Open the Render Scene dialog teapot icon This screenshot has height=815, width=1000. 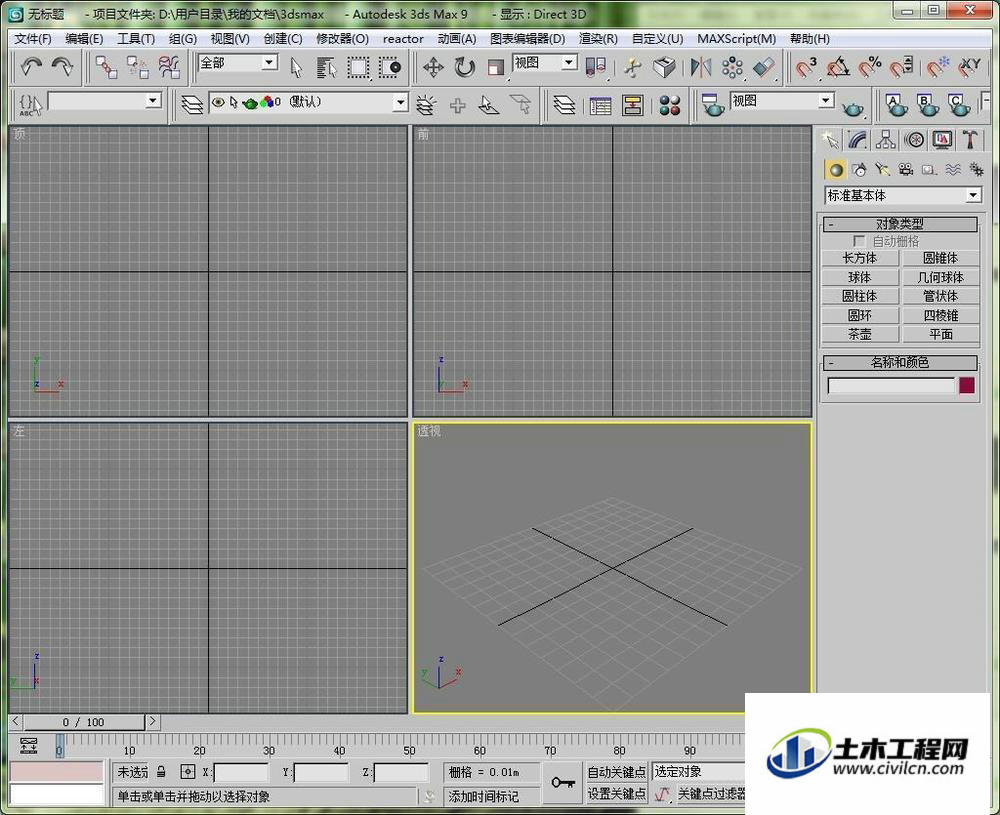pos(712,105)
